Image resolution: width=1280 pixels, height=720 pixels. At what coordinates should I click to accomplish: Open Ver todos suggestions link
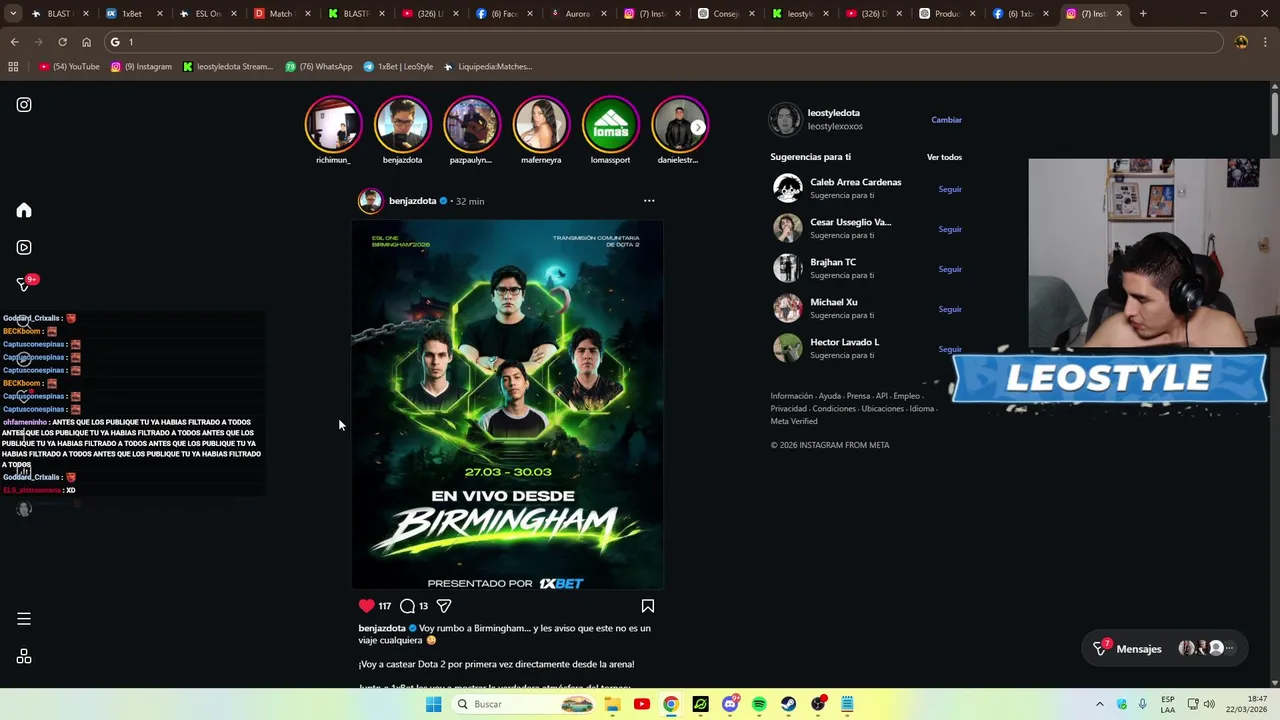coord(944,157)
